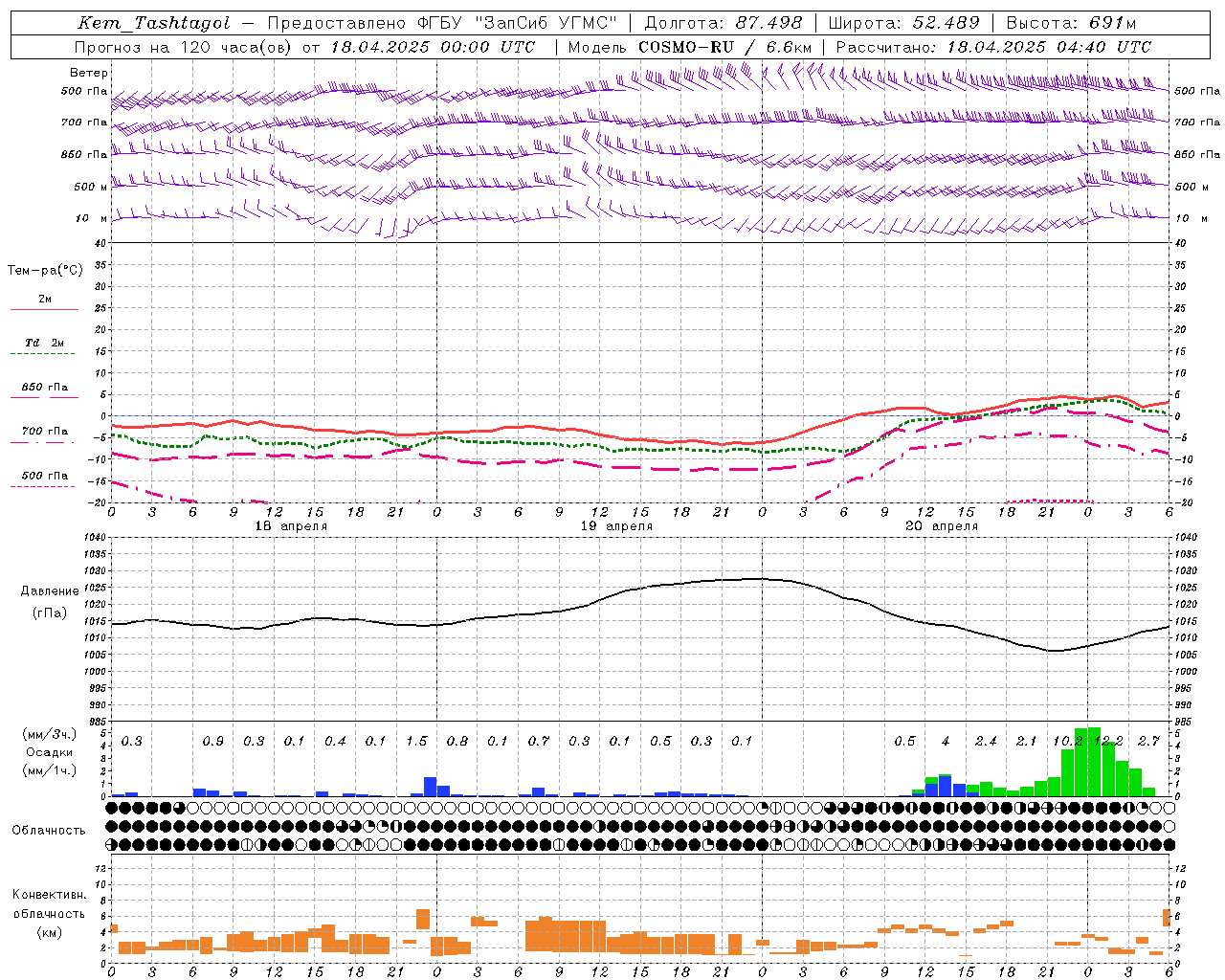Click the 0.4 precipitation value
Screen dimensions: 1225x980
[335, 742]
